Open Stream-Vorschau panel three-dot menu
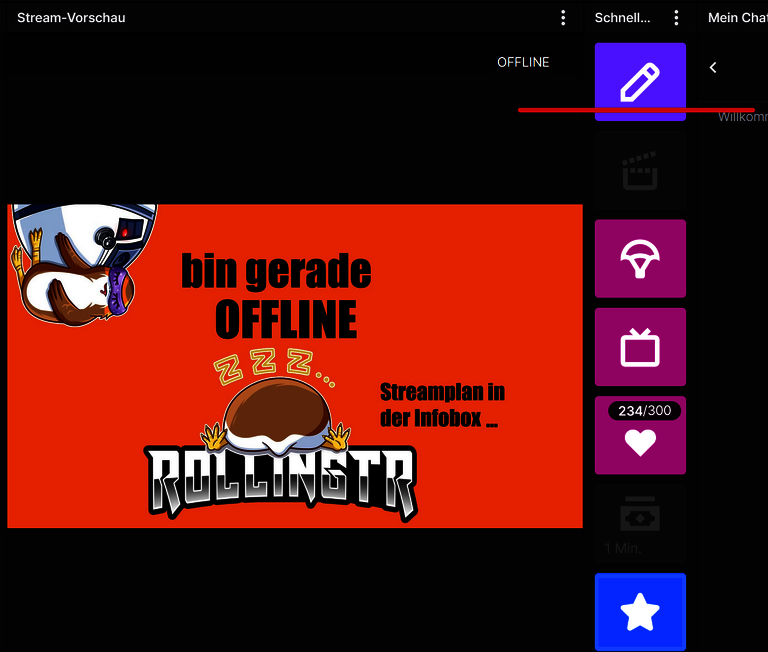This screenshot has width=768, height=652. (563, 18)
